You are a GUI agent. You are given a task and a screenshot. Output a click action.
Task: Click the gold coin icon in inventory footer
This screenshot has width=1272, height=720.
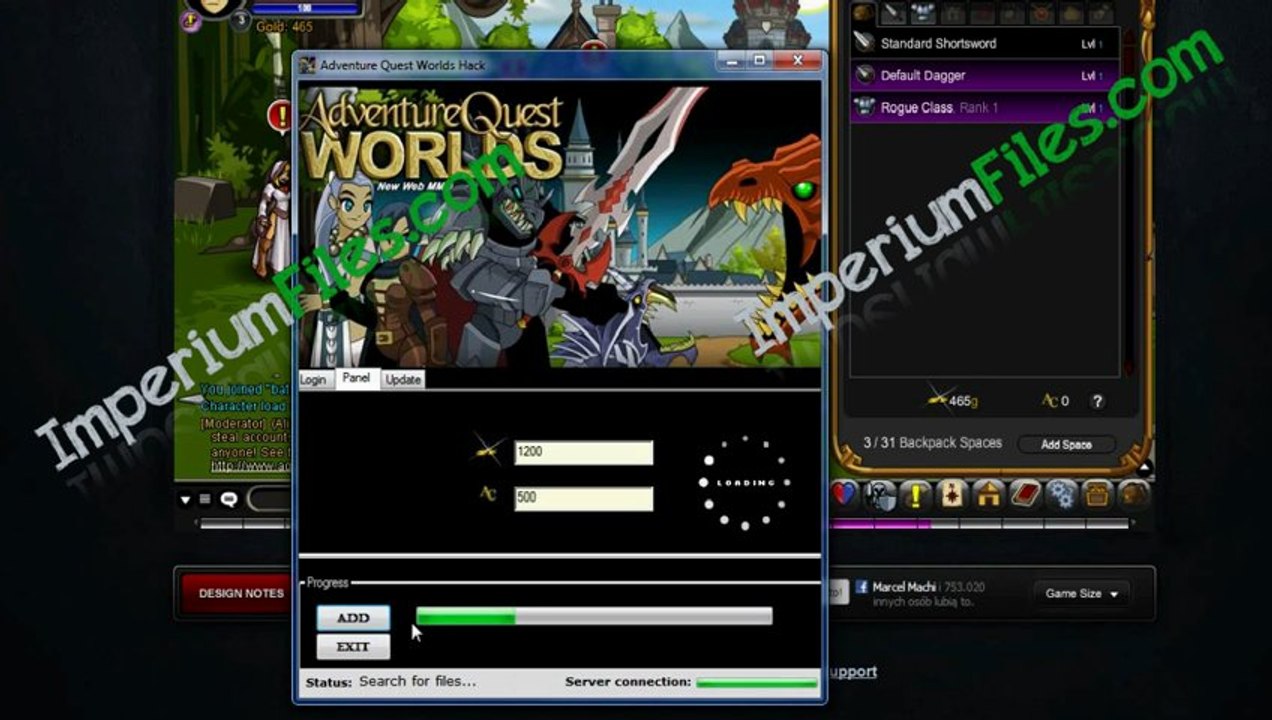[936, 398]
